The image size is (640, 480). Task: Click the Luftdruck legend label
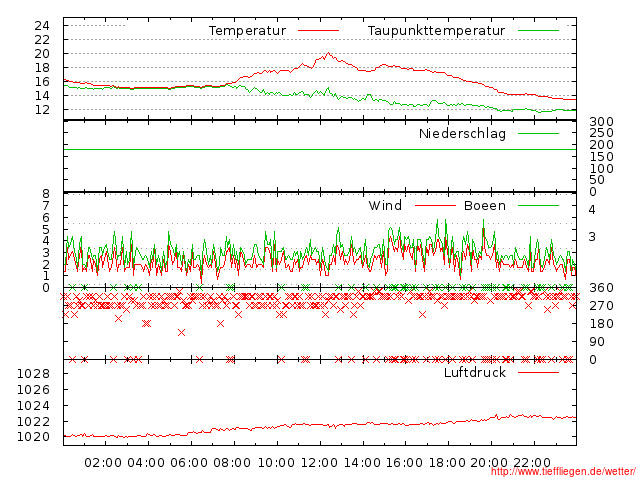[475, 372]
